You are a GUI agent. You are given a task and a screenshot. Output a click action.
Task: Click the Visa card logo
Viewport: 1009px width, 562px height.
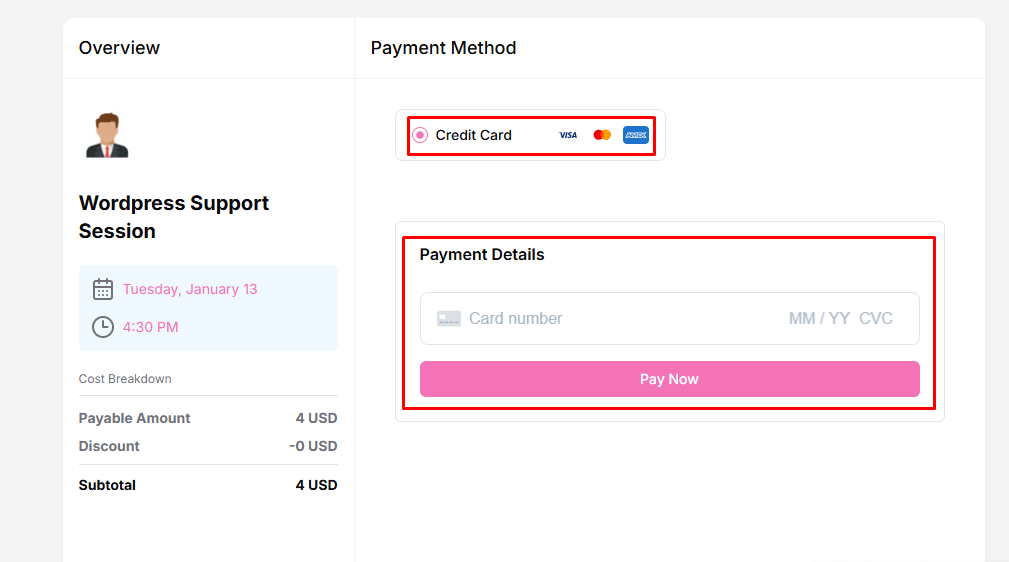568,135
